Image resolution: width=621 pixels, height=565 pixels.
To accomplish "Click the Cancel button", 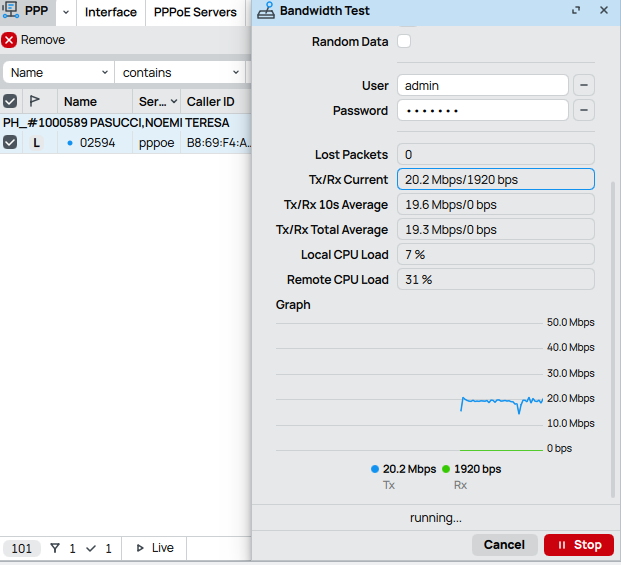I will click(504, 545).
